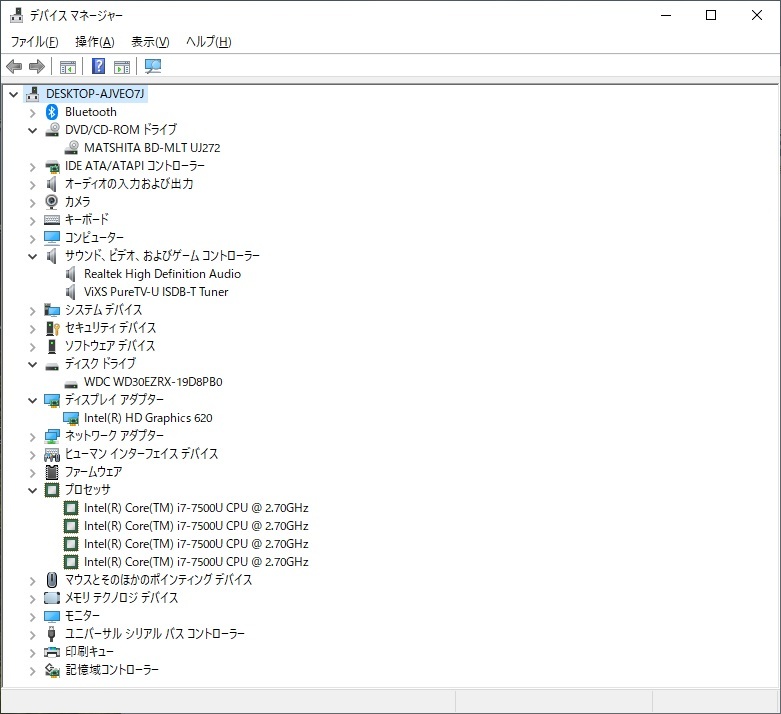The height and width of the screenshot is (714, 781).
Task: Open the ファイル(F) menu
Action: pos(34,42)
